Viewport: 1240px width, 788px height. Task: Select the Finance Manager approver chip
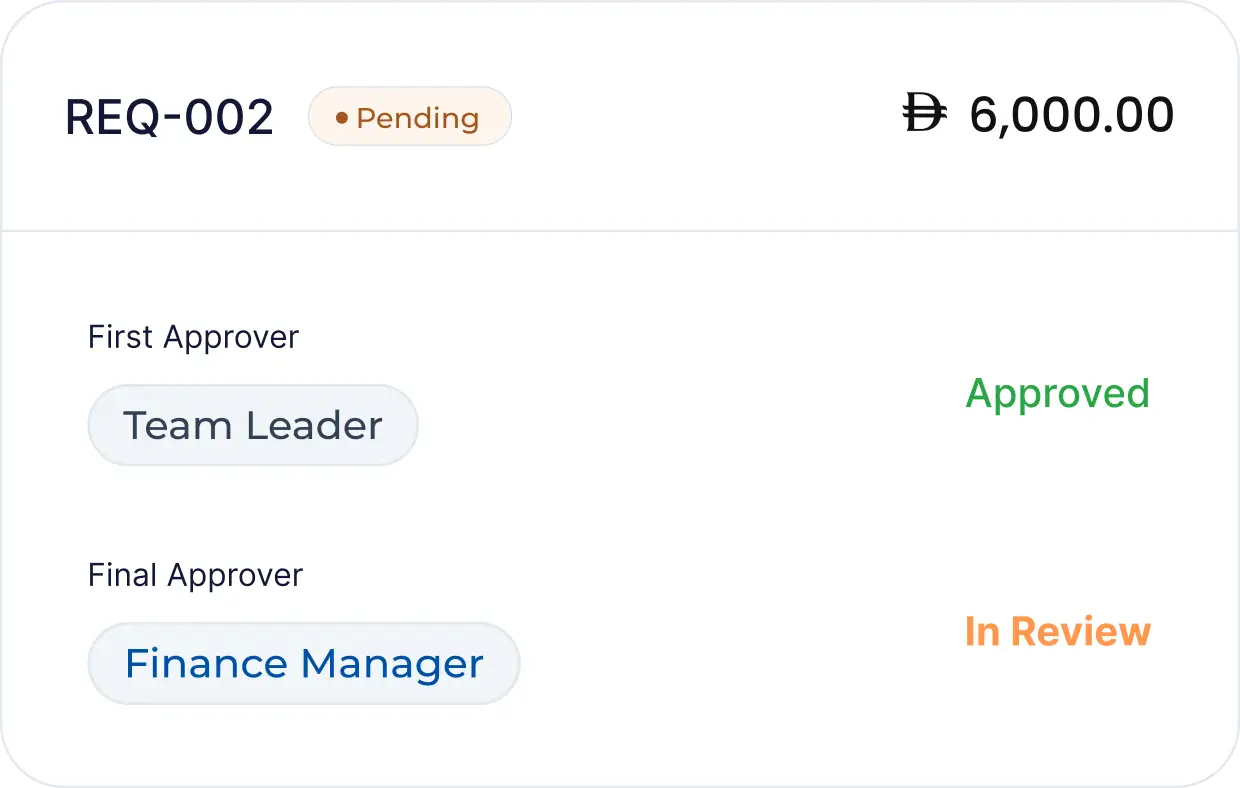[304, 664]
